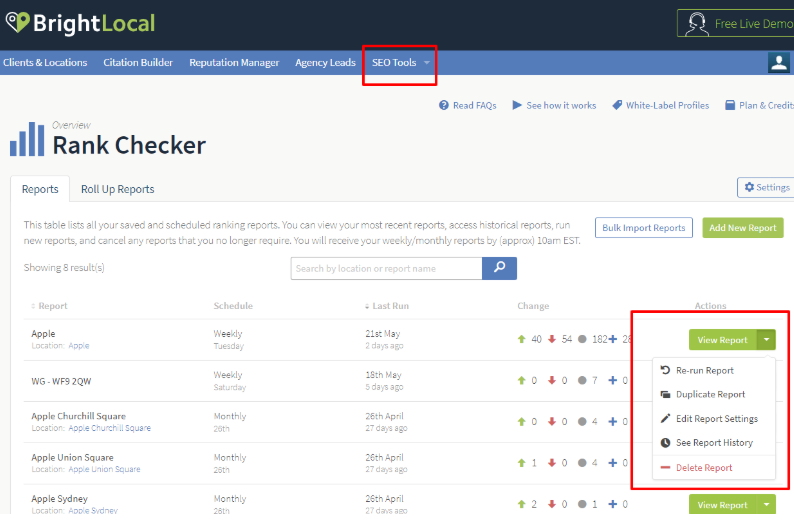The image size is (794, 530).
Task: Click blue plus icon in Apple row
Action: click(613, 339)
